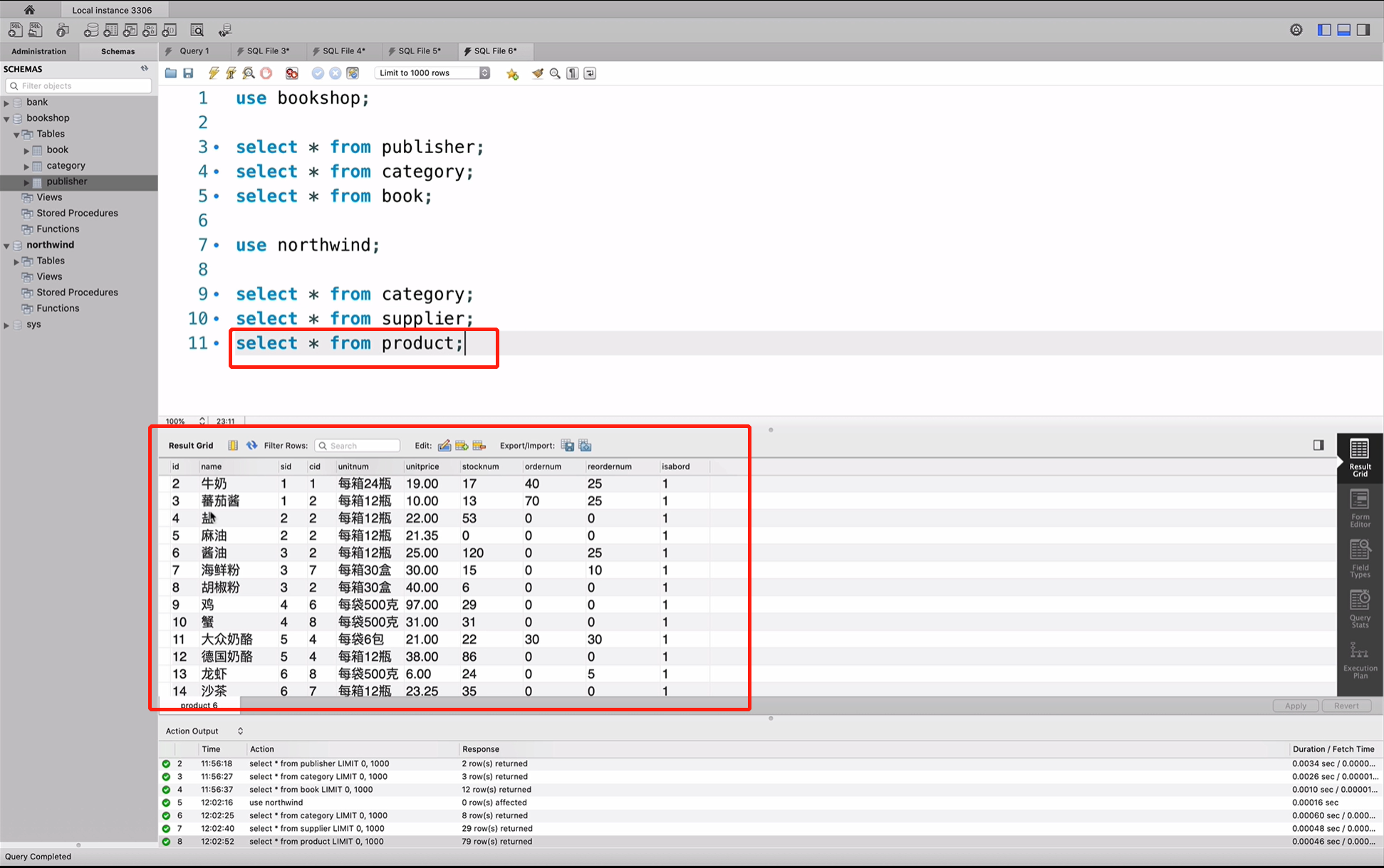Save the script with the floppy icon
Viewport: 1384px width, 868px height.
188,73
